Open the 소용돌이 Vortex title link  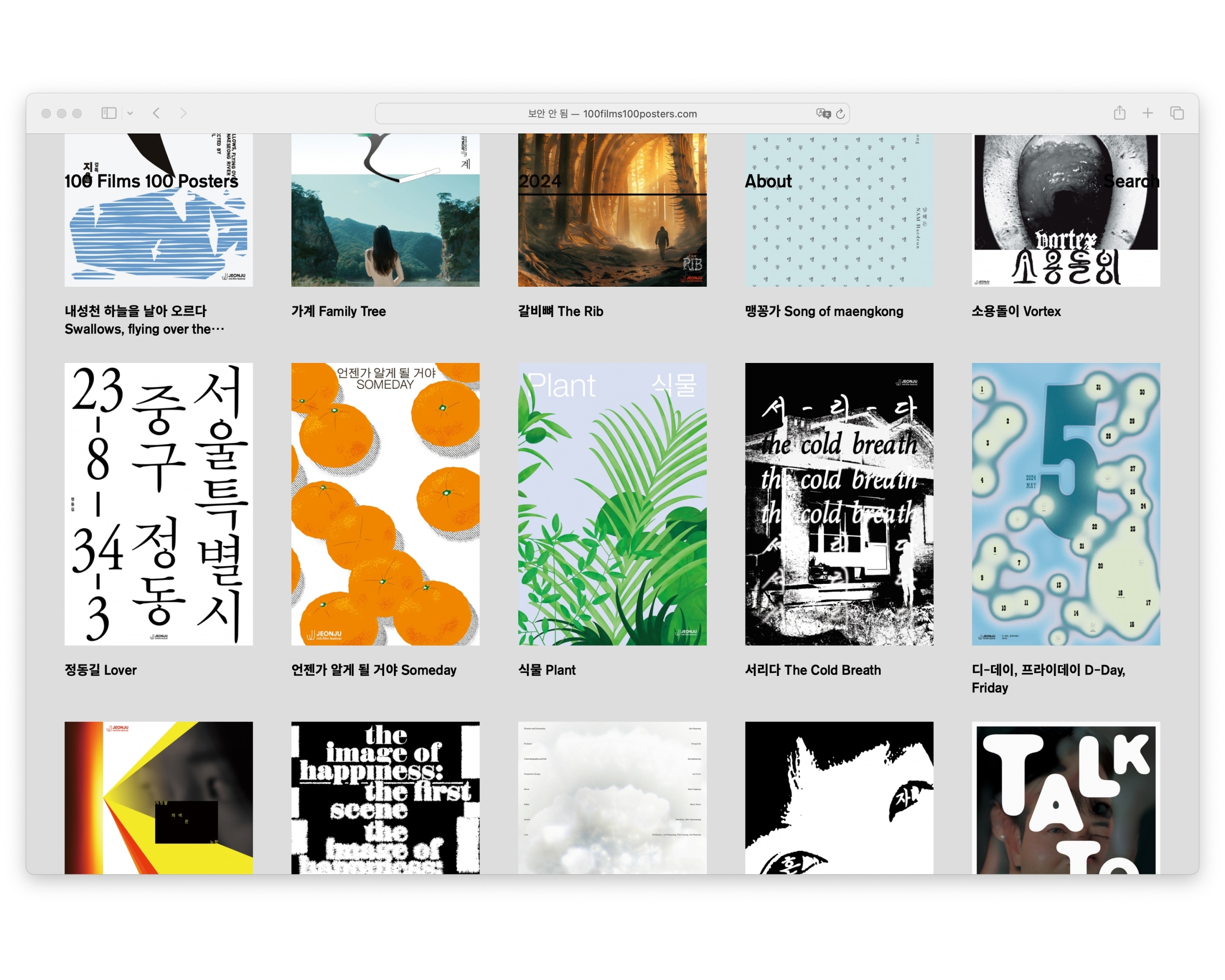coord(1016,311)
